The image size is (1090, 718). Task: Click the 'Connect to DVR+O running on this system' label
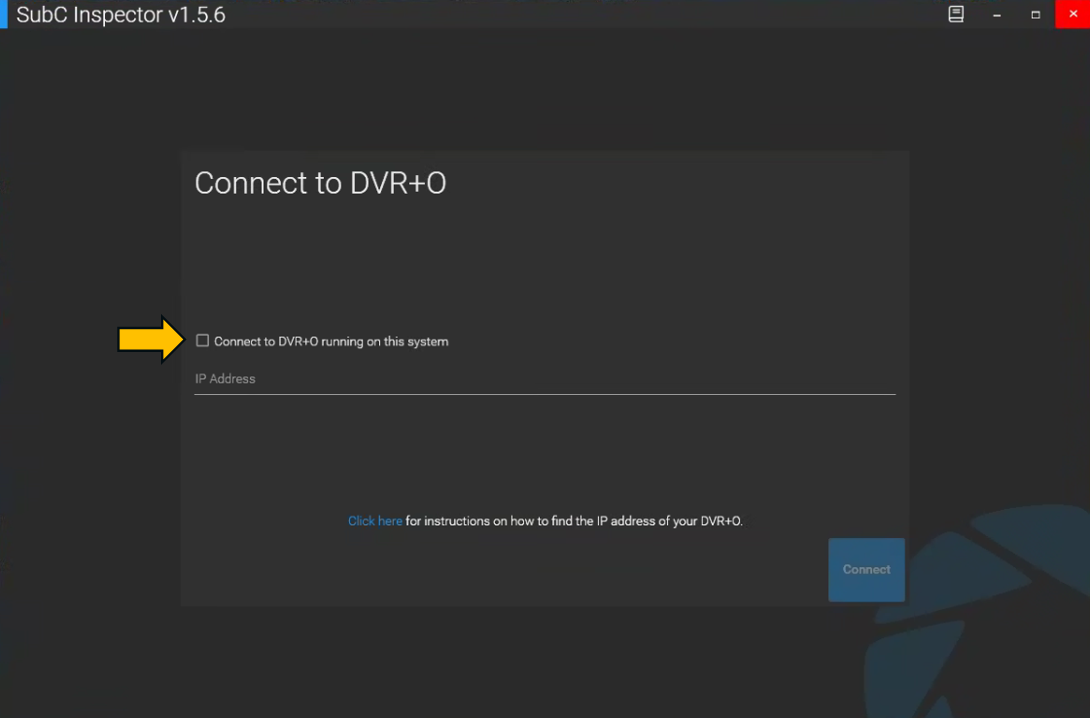pos(331,342)
